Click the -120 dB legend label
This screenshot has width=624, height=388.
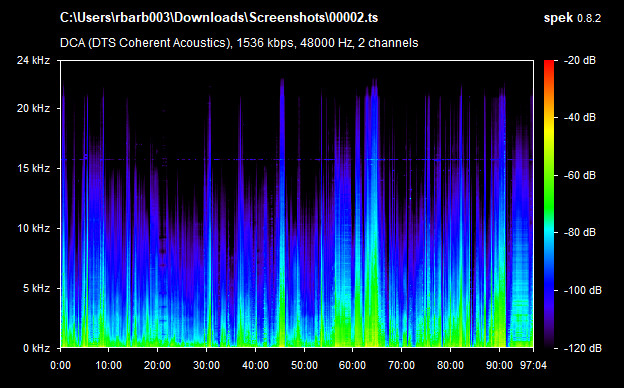tap(582, 348)
